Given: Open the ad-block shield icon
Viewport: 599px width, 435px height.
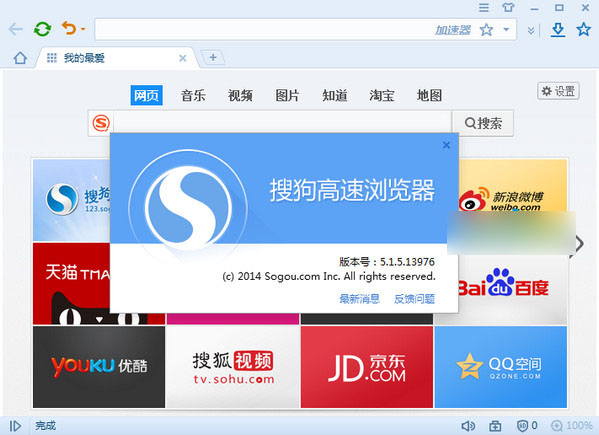Looking at the screenshot, I should (x=522, y=426).
